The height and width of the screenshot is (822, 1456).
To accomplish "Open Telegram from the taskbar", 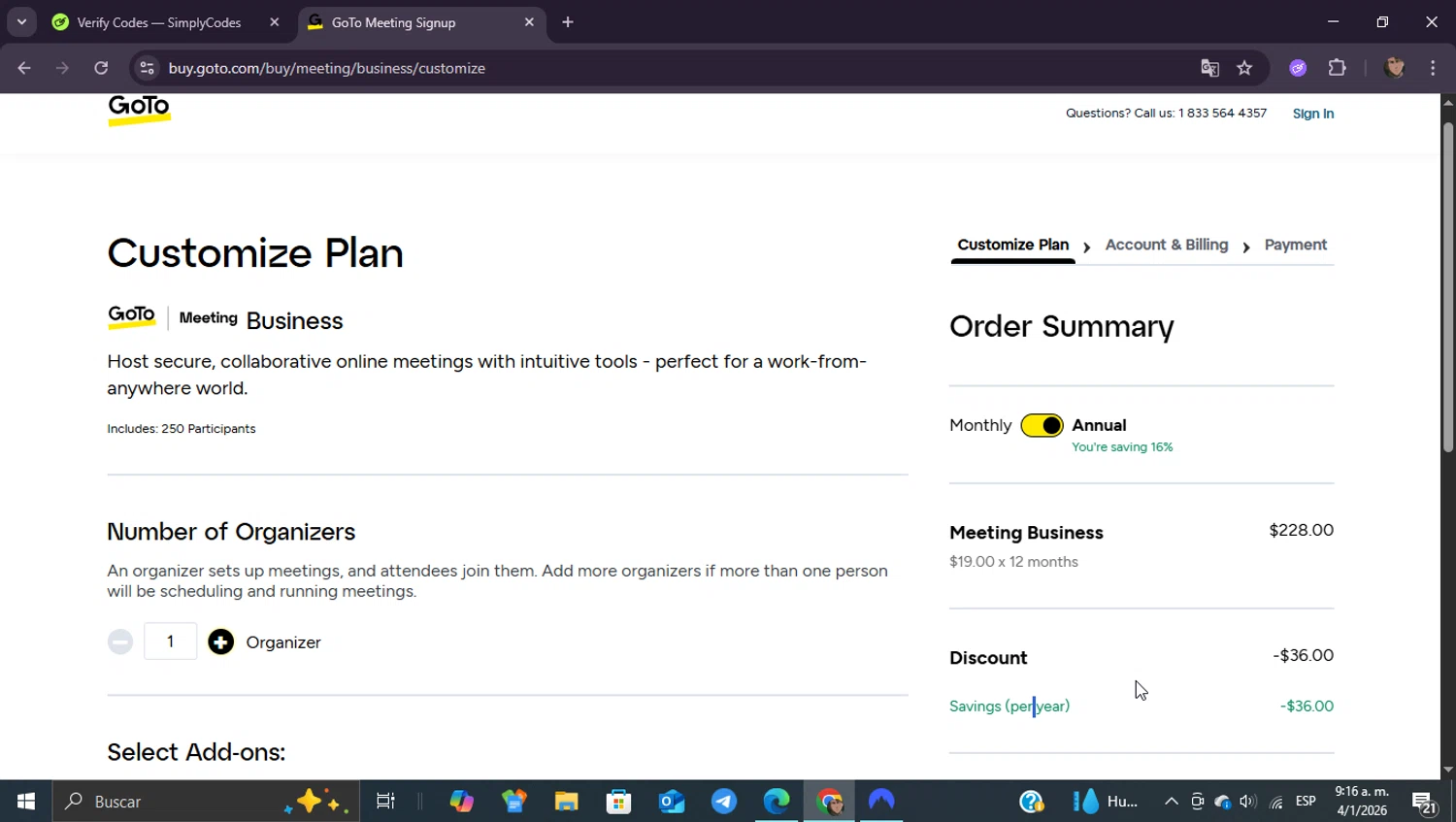I will (x=724, y=802).
